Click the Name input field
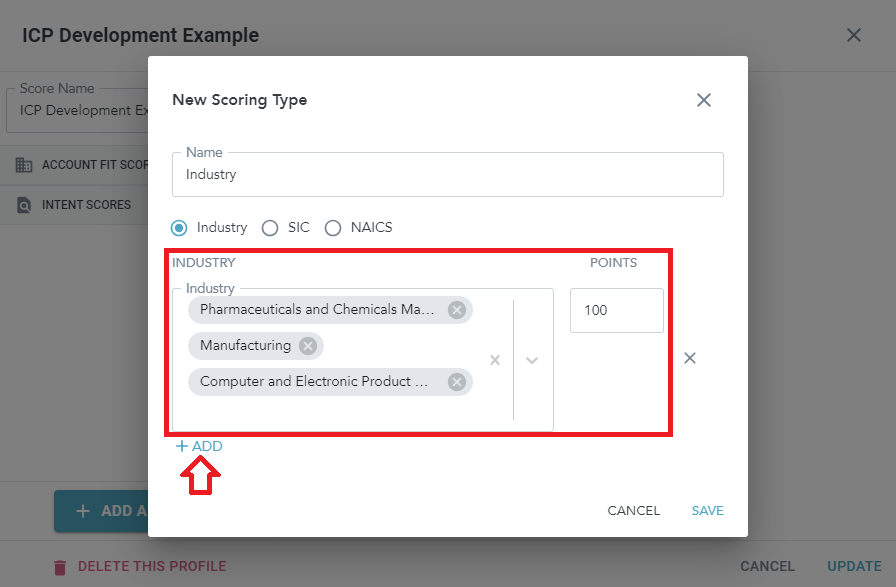The width and height of the screenshot is (896, 587). pyautogui.click(x=447, y=175)
